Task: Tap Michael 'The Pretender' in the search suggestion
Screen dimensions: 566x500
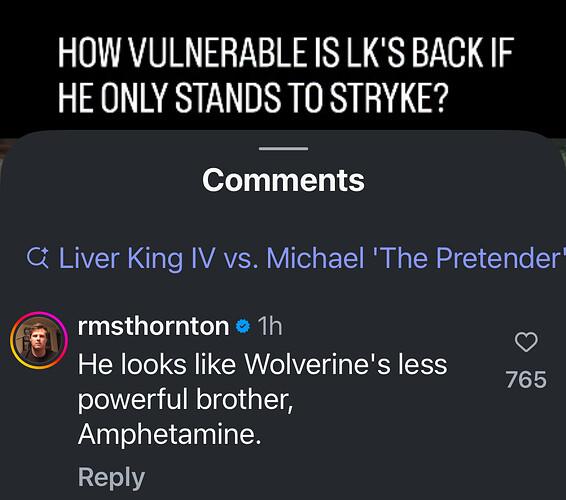Action: pyautogui.click(x=416, y=258)
